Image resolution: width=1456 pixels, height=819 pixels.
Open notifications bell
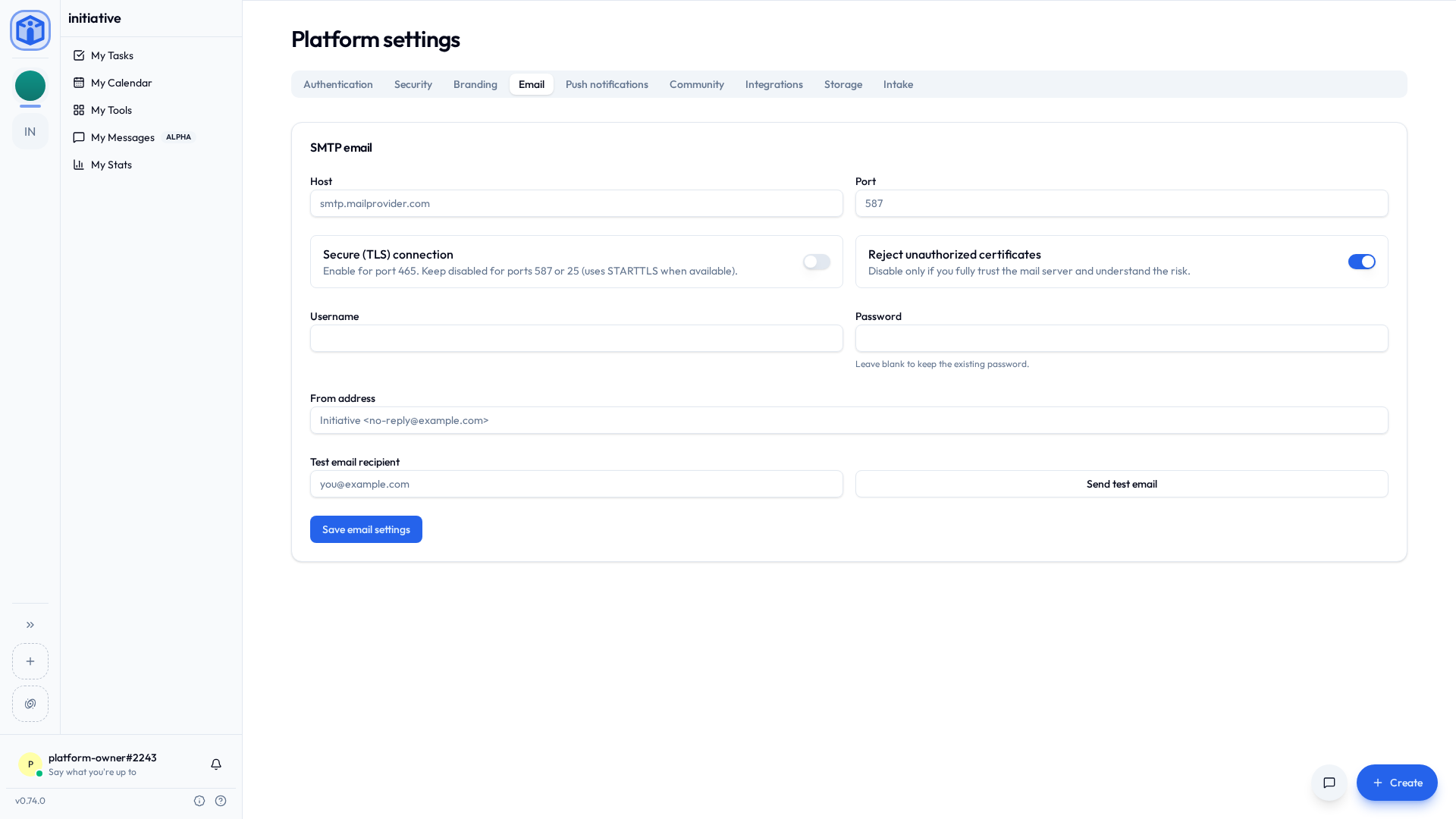click(216, 764)
